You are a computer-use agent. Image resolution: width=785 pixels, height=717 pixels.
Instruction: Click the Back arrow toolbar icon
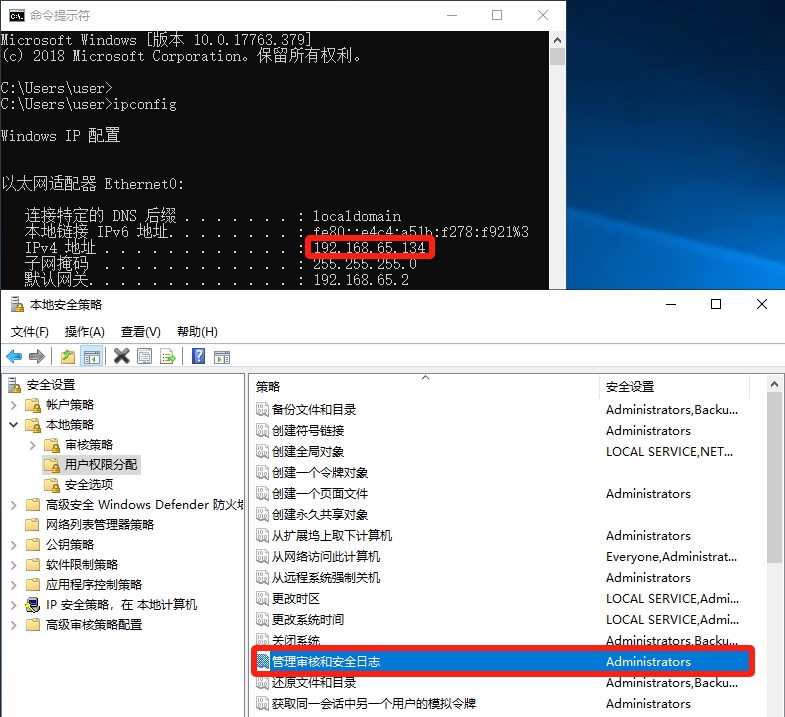(x=14, y=357)
